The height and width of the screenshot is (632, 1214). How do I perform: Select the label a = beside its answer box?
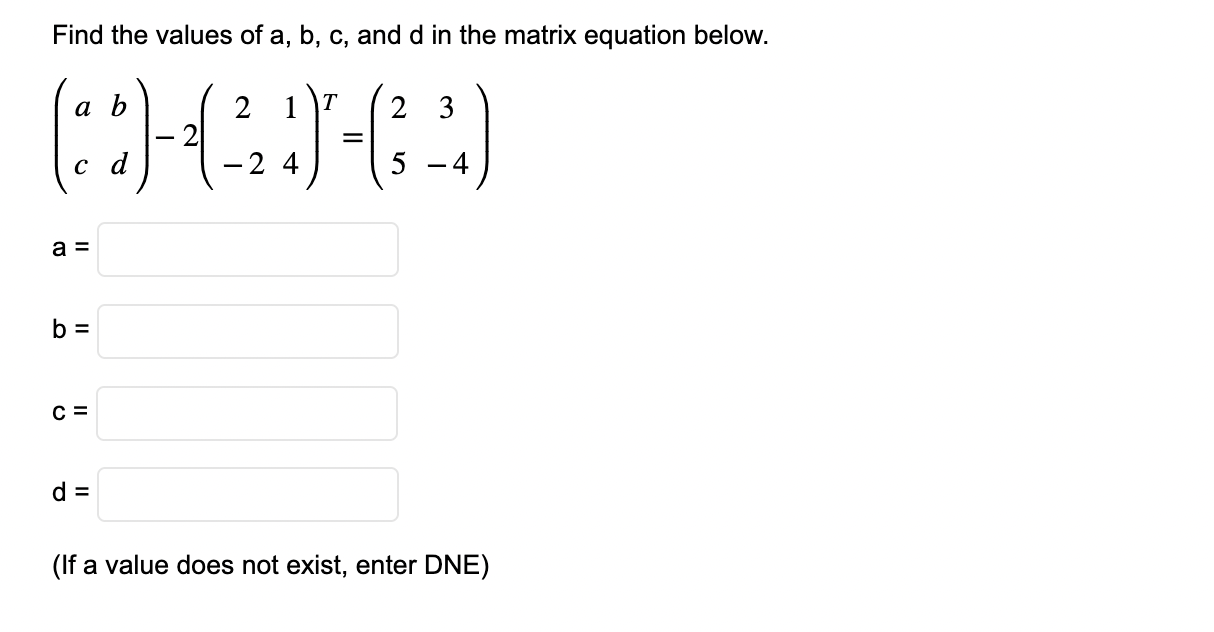tap(71, 249)
